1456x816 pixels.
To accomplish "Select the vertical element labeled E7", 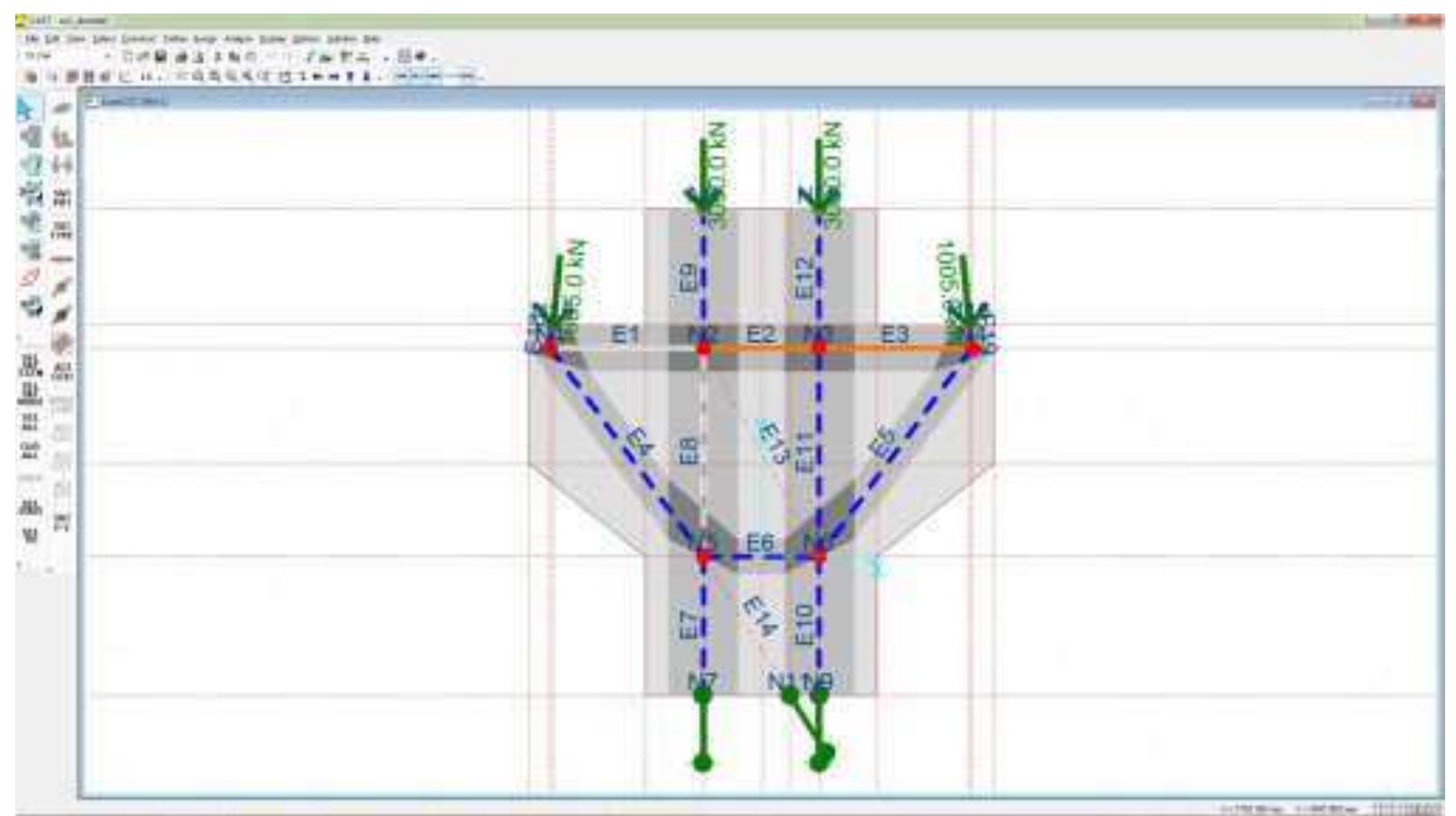I will click(703, 624).
